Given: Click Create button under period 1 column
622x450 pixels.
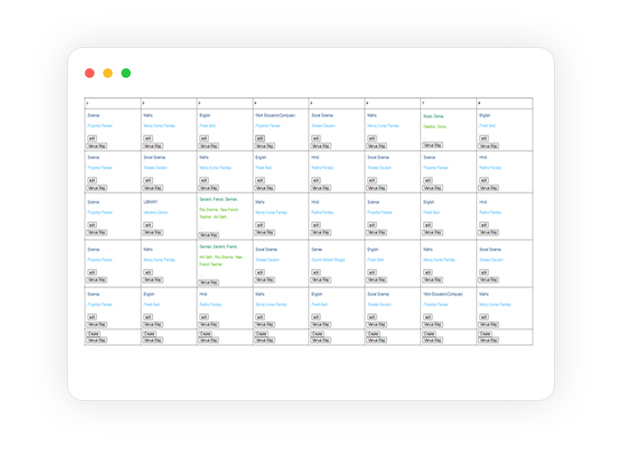Looking at the screenshot, I should [93, 334].
